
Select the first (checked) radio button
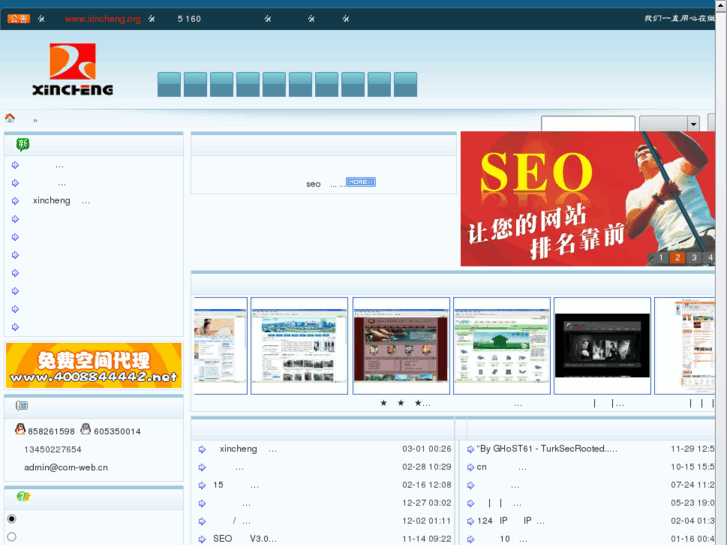[12, 519]
